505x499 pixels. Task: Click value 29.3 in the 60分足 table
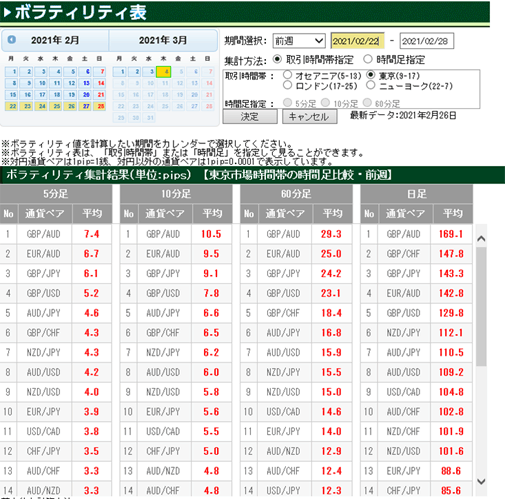click(x=331, y=234)
